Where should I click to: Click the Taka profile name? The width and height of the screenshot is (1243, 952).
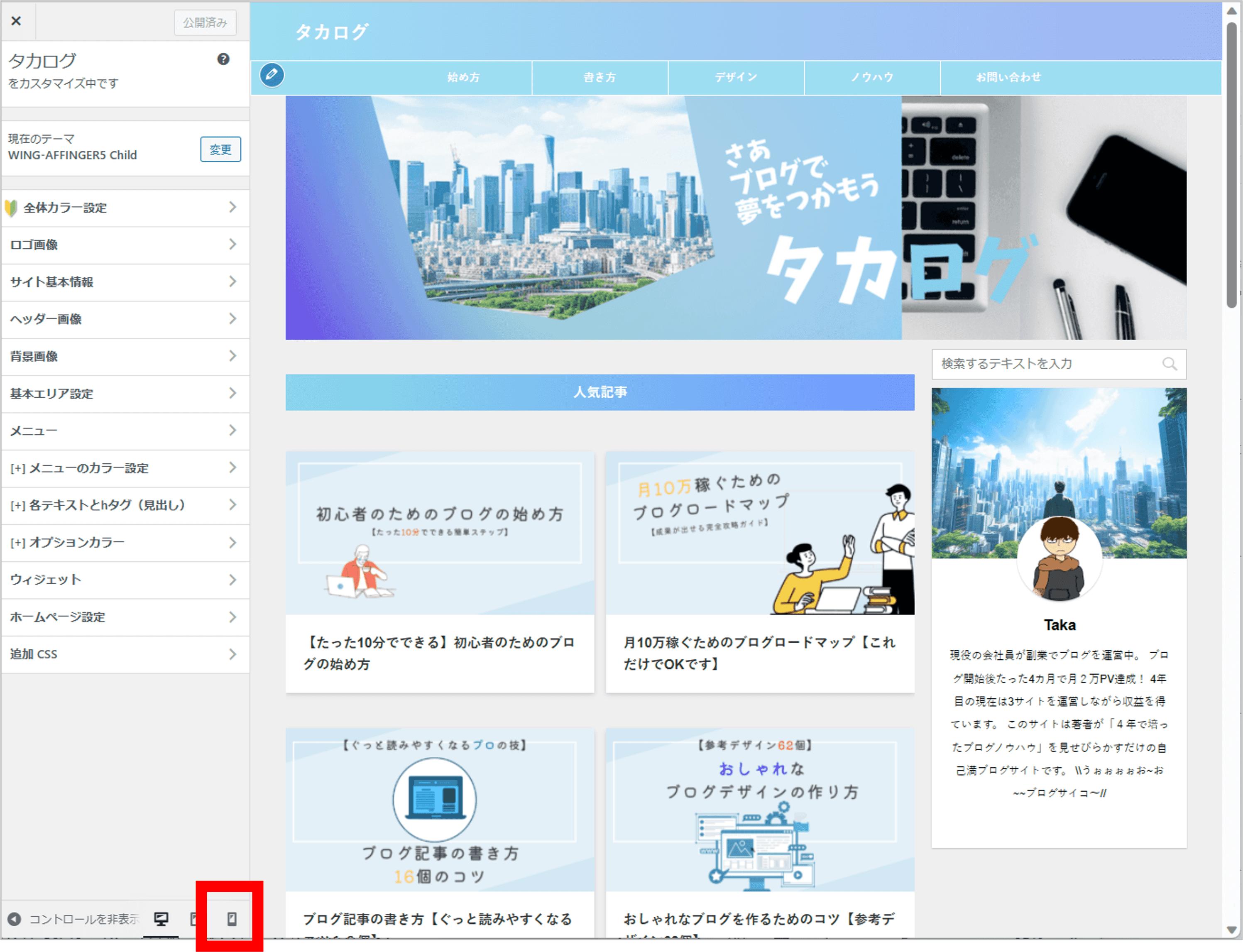[x=1059, y=625]
